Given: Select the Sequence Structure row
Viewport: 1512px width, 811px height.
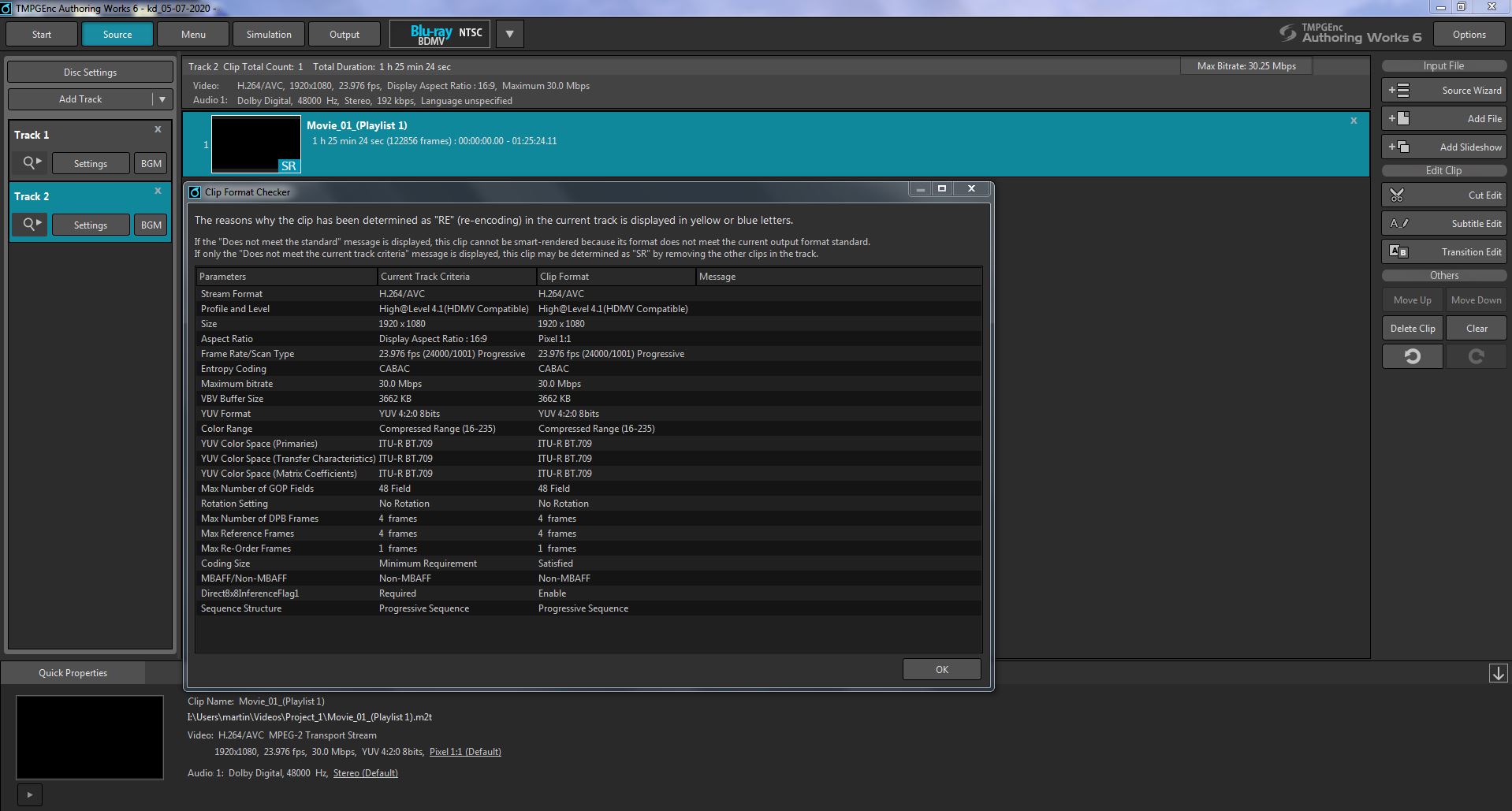Looking at the screenshot, I should coord(589,608).
